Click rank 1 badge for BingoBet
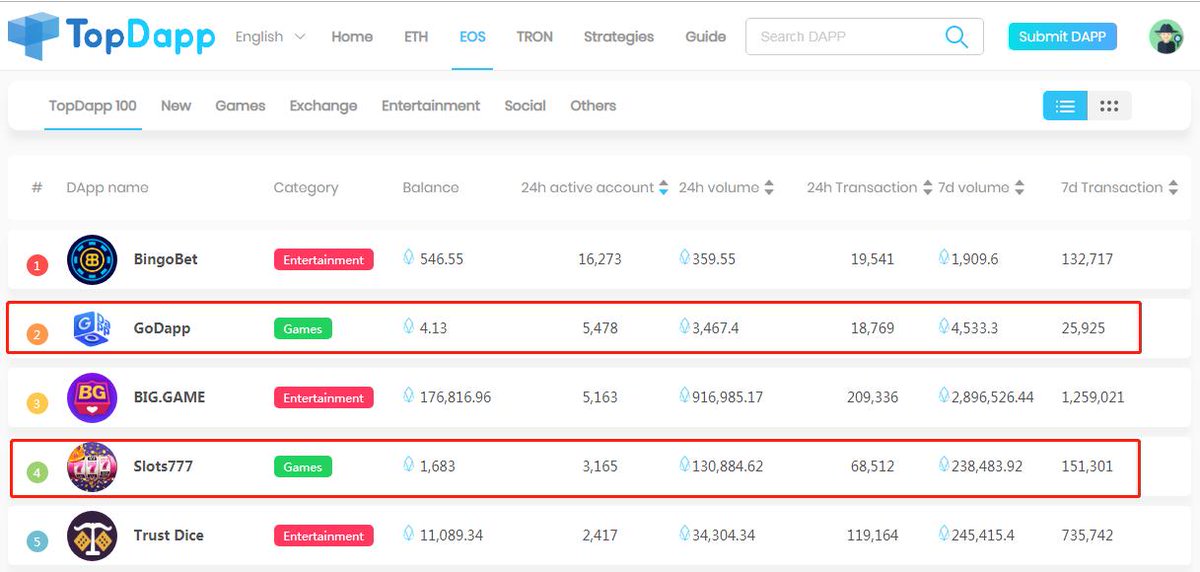 click(37, 266)
